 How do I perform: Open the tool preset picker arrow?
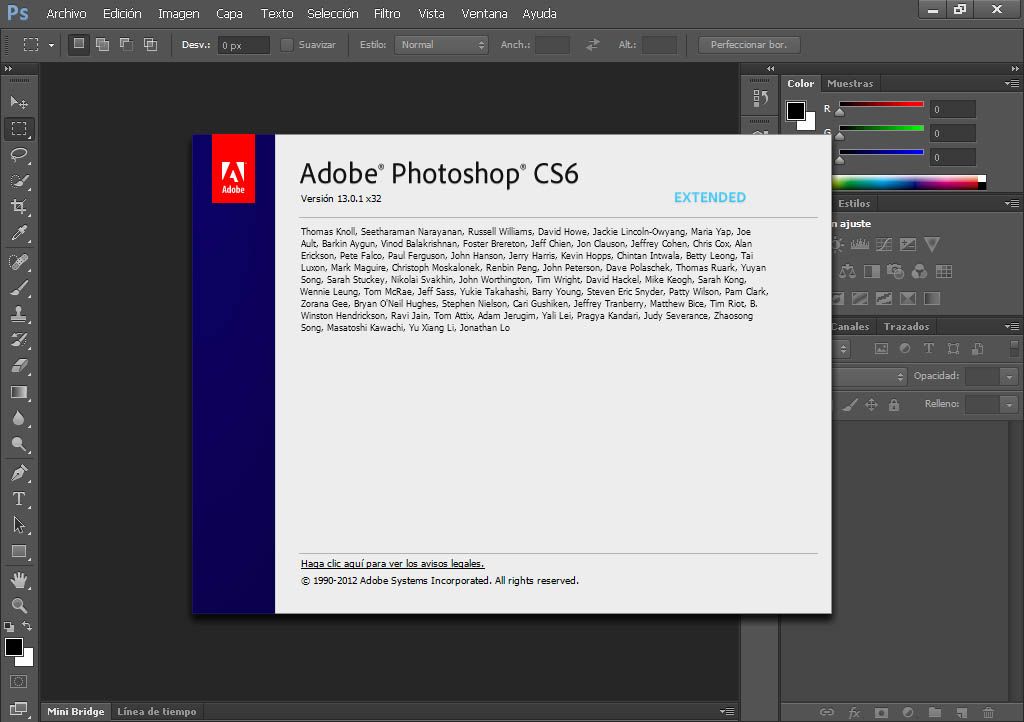click(51, 45)
